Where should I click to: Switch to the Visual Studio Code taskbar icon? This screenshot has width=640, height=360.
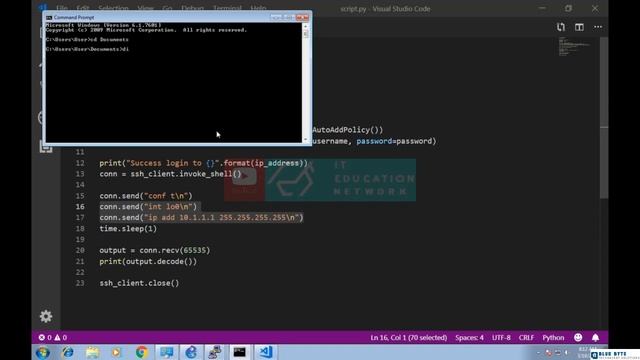point(266,352)
